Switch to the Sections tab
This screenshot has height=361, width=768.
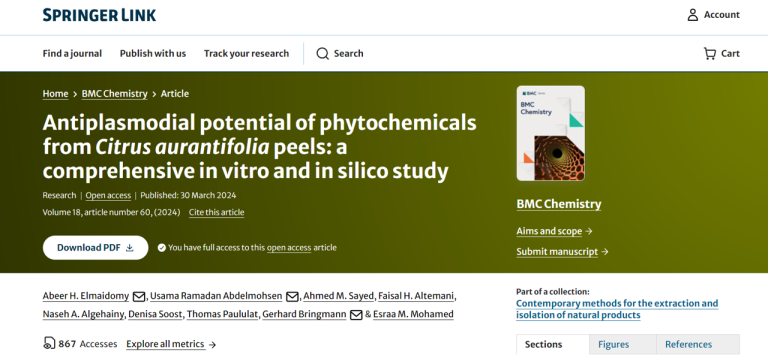tap(552, 344)
